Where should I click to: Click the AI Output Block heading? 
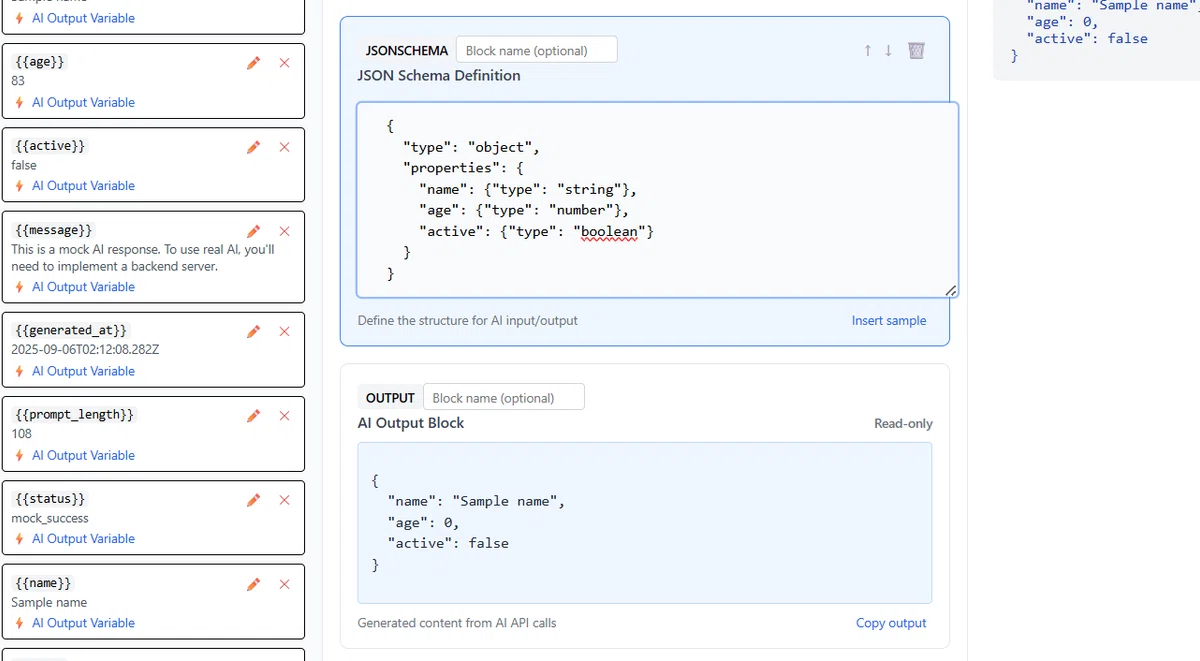pos(411,423)
